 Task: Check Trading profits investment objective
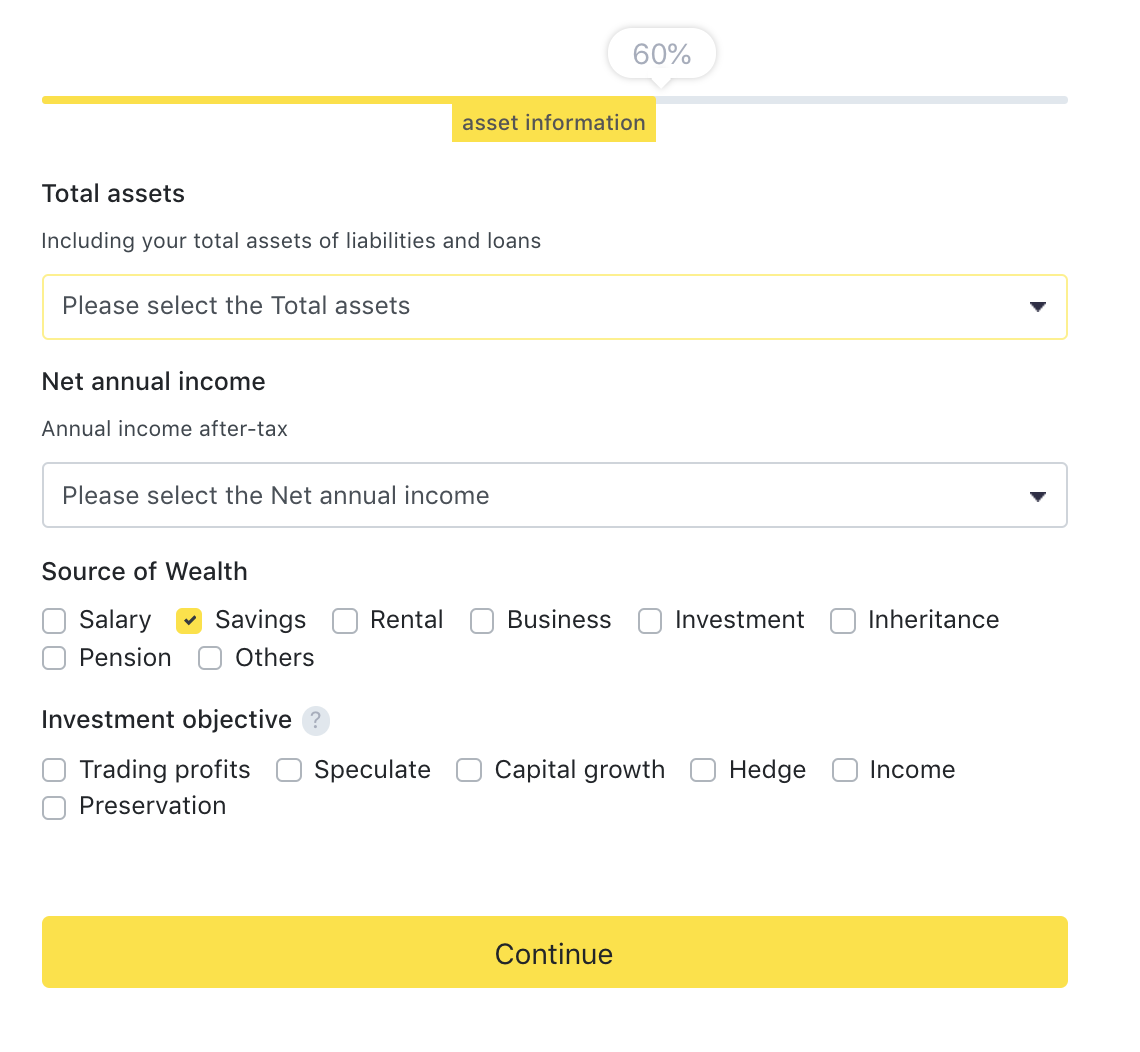[54, 770]
